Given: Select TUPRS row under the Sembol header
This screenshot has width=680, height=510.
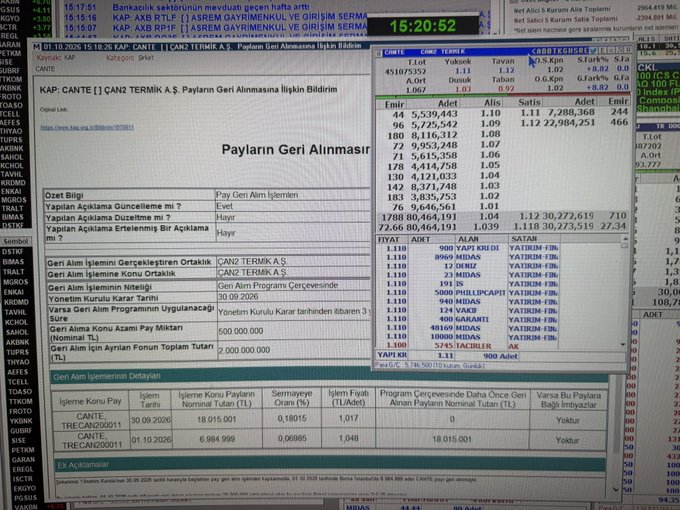Looking at the screenshot, I should (18, 352).
